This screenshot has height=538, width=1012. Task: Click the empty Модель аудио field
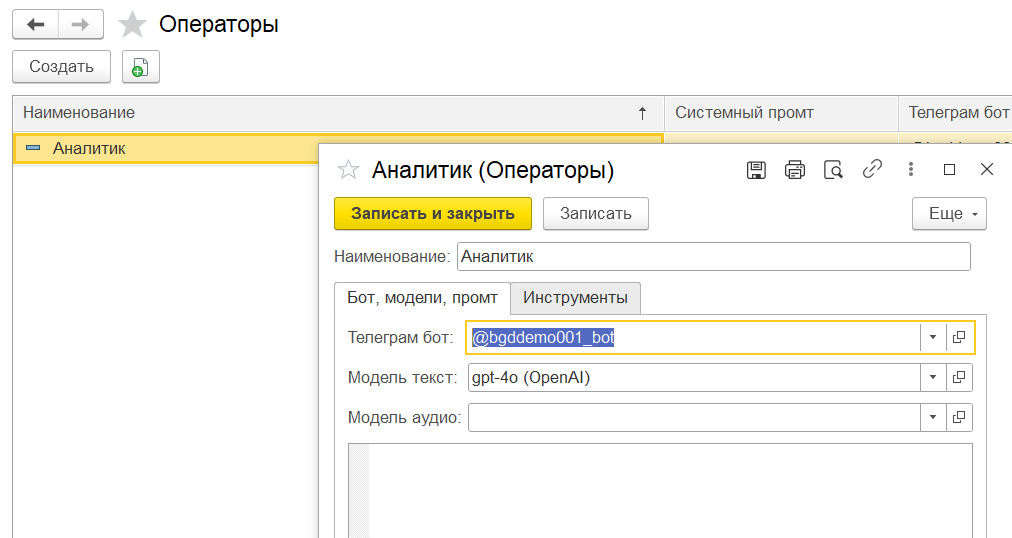[694, 417]
